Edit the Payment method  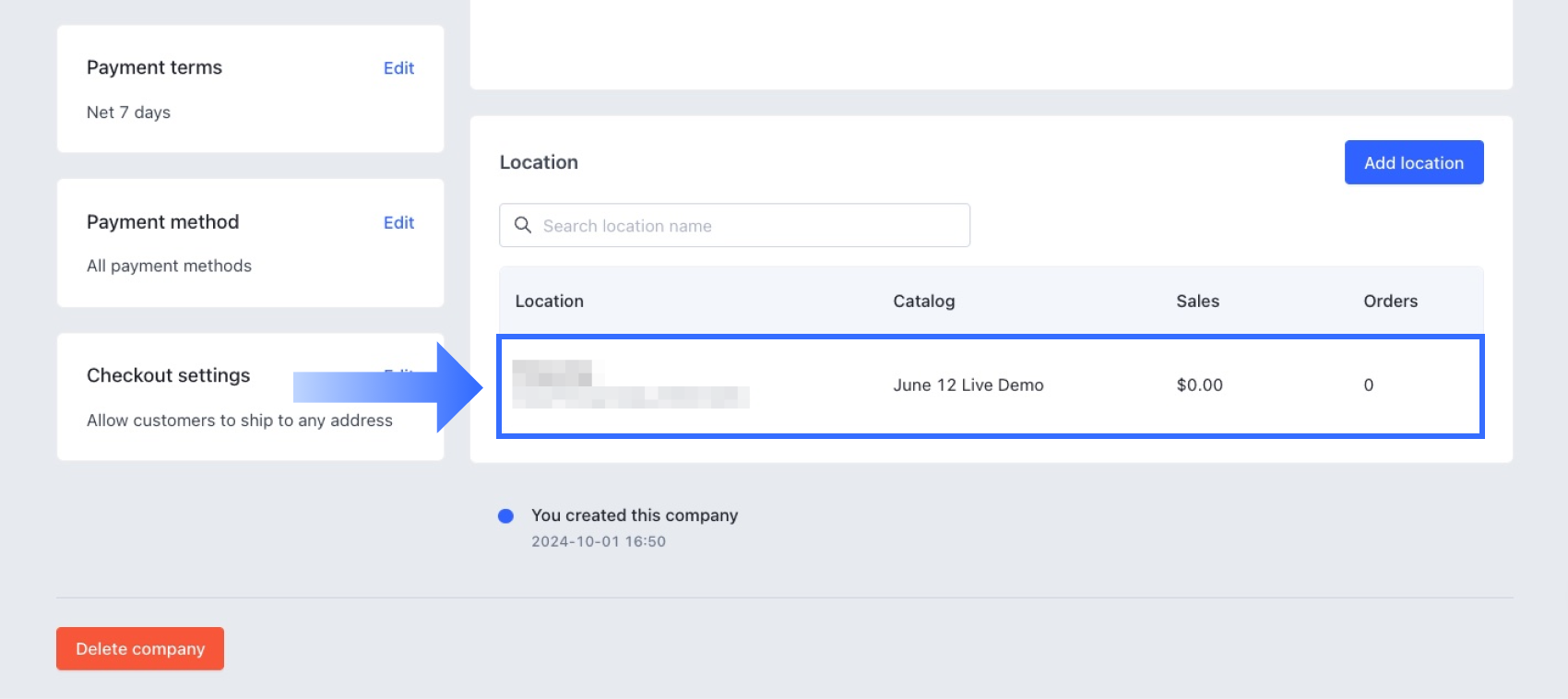(x=398, y=222)
